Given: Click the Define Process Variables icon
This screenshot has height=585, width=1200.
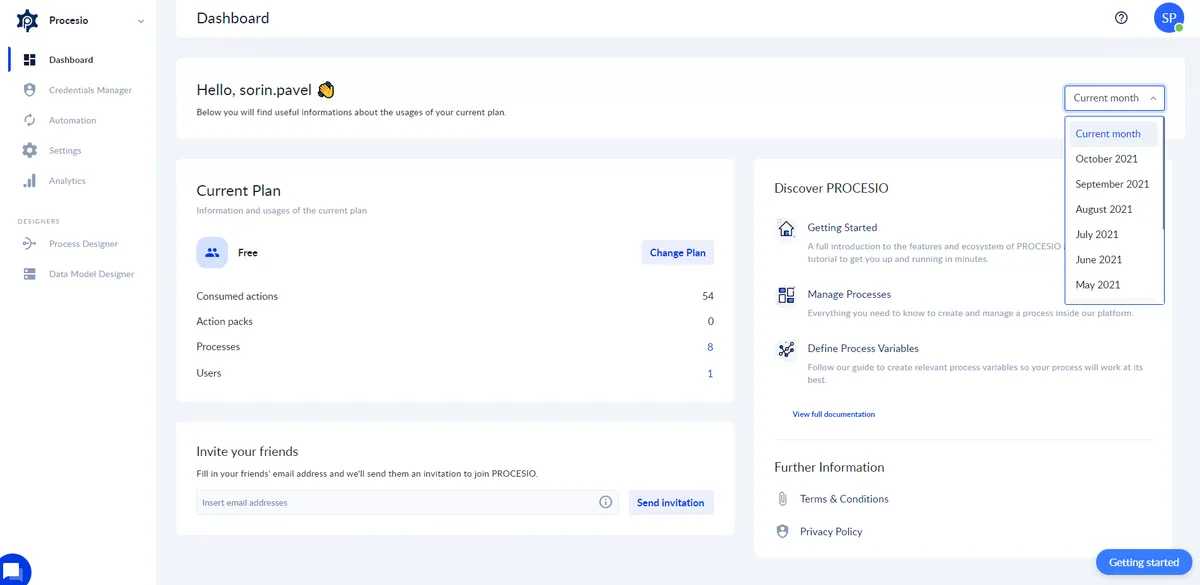Looking at the screenshot, I should pyautogui.click(x=786, y=349).
